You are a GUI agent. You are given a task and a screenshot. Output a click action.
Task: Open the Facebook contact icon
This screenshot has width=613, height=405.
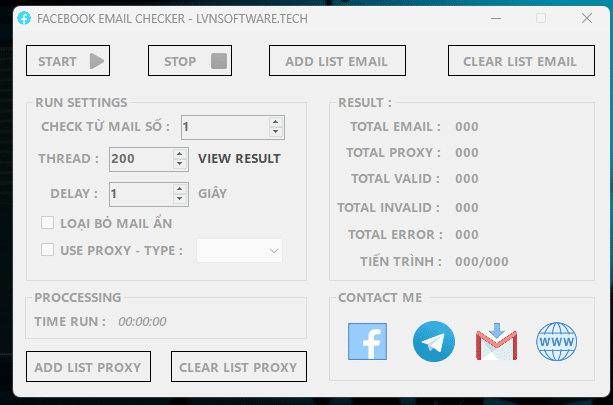[367, 341]
